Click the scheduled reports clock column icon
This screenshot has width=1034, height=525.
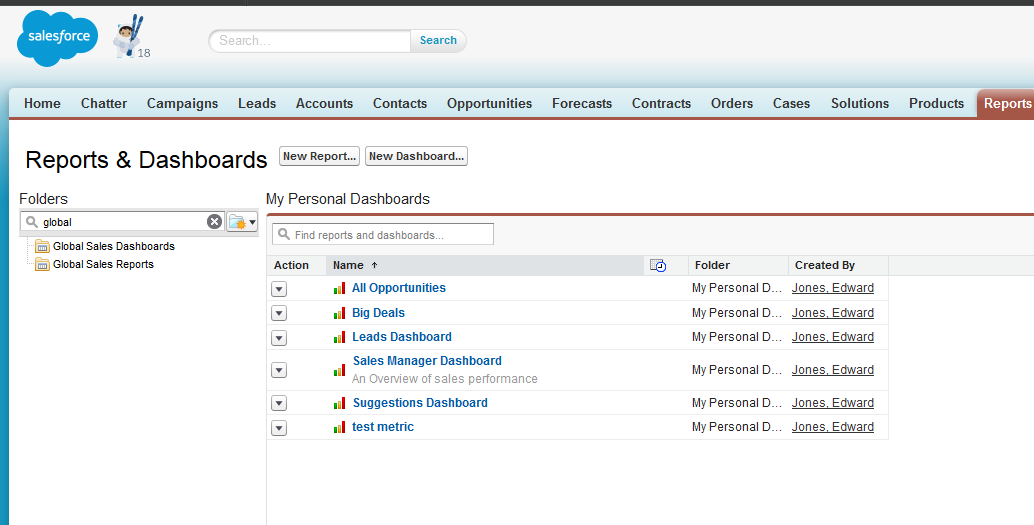click(658, 265)
